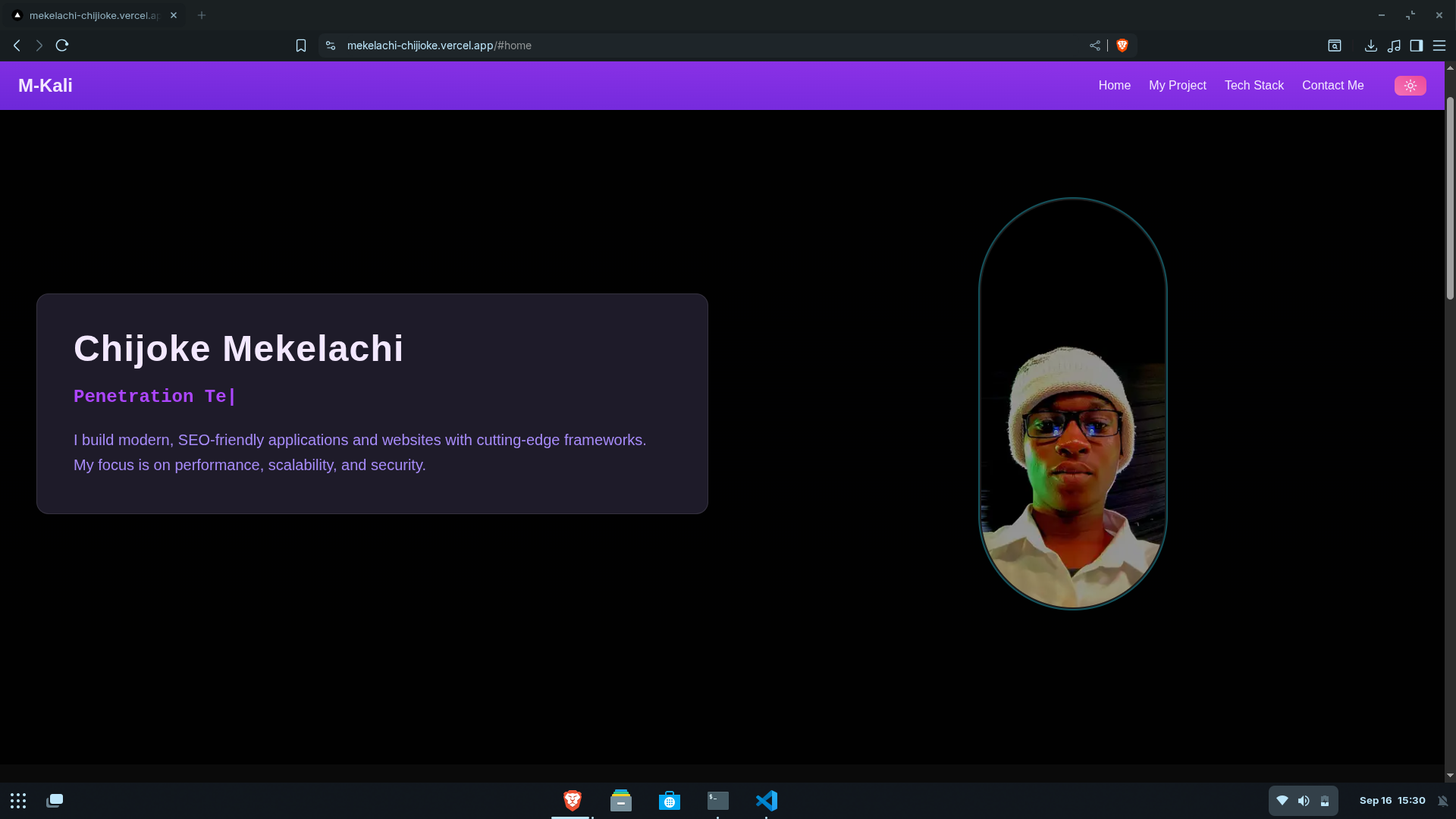Go to Contact Me section

[x=1332, y=86]
